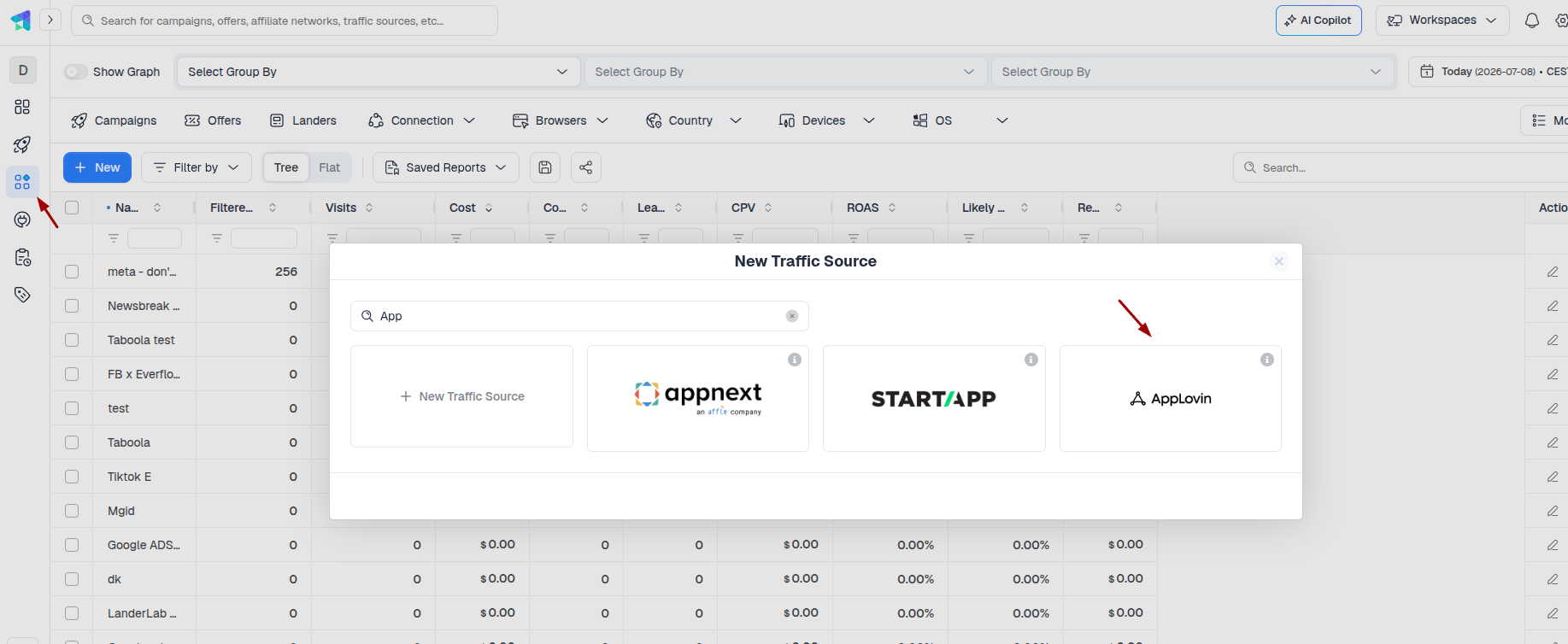1568x644 pixels.
Task: Close the New Traffic Source dialog
Action: (x=1279, y=261)
